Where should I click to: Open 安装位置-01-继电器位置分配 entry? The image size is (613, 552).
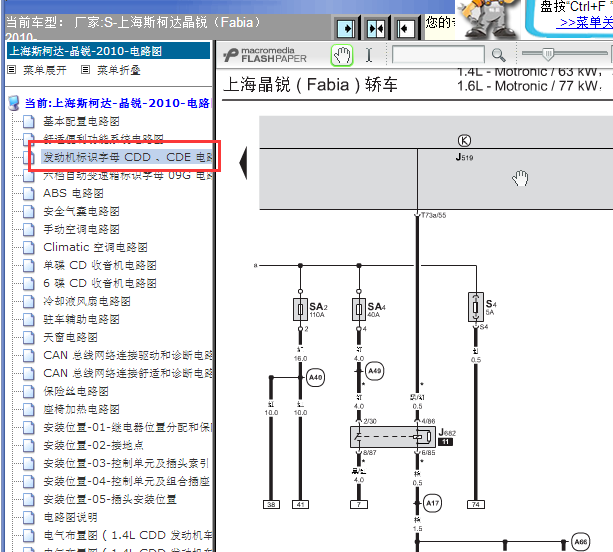click(127, 427)
